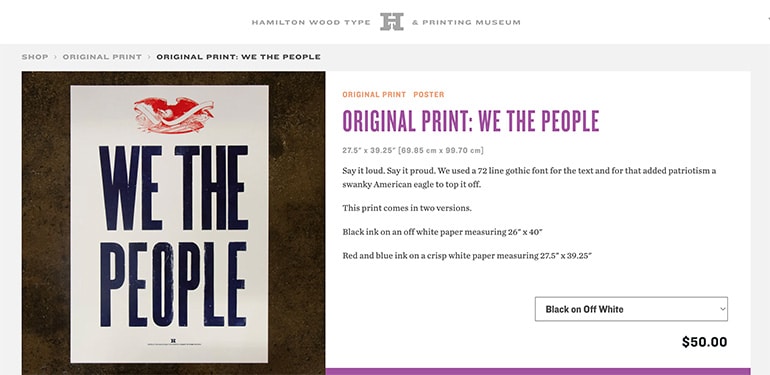Click the We The People poster image
Screen dimensions: 770x375
point(173,223)
